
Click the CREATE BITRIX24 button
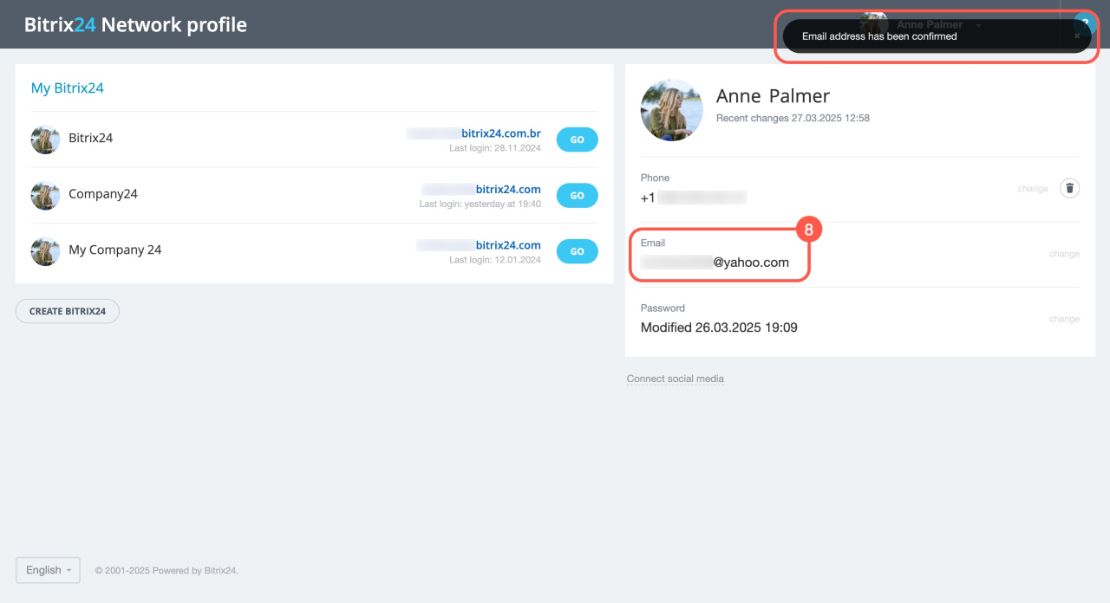click(x=67, y=311)
